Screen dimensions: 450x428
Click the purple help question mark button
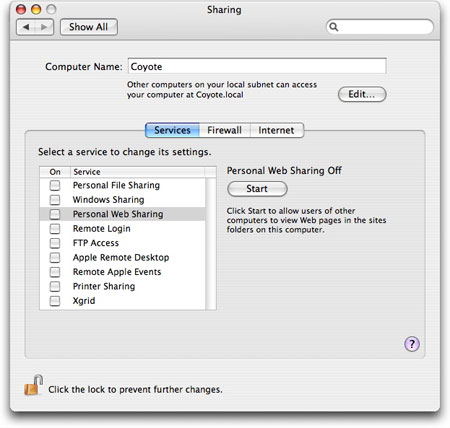412,344
